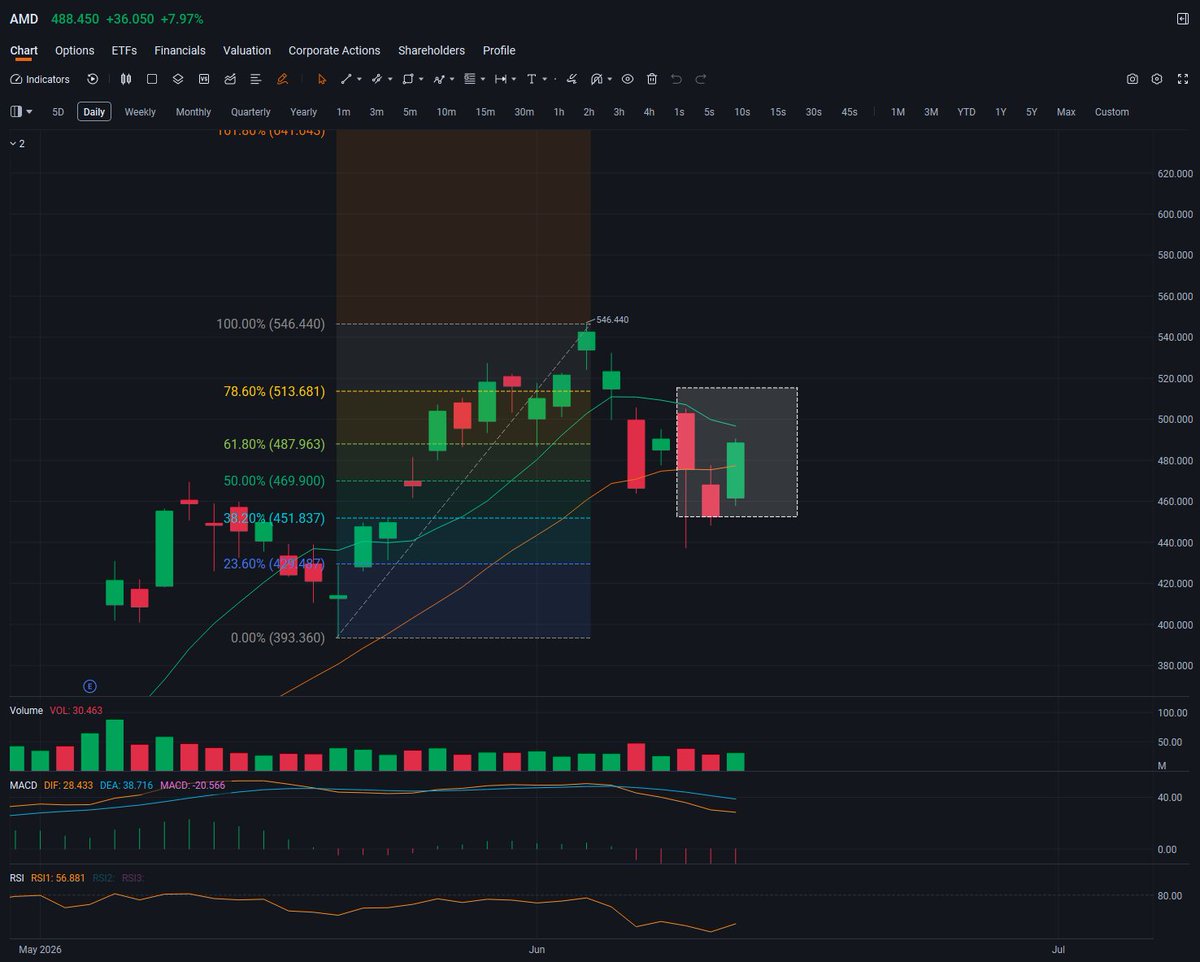Take chart snapshot with camera icon
1200x962 pixels.
[1132, 79]
